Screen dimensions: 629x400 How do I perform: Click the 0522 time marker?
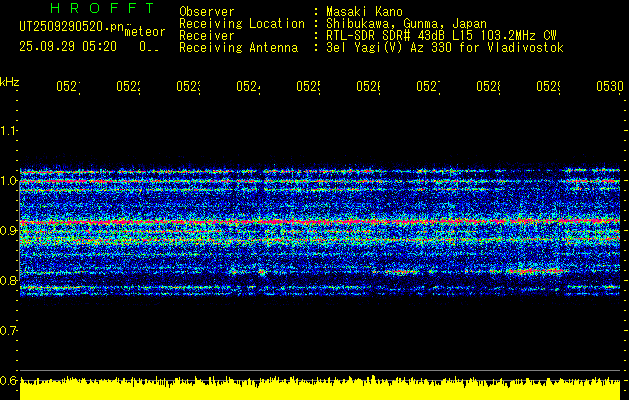128,86
